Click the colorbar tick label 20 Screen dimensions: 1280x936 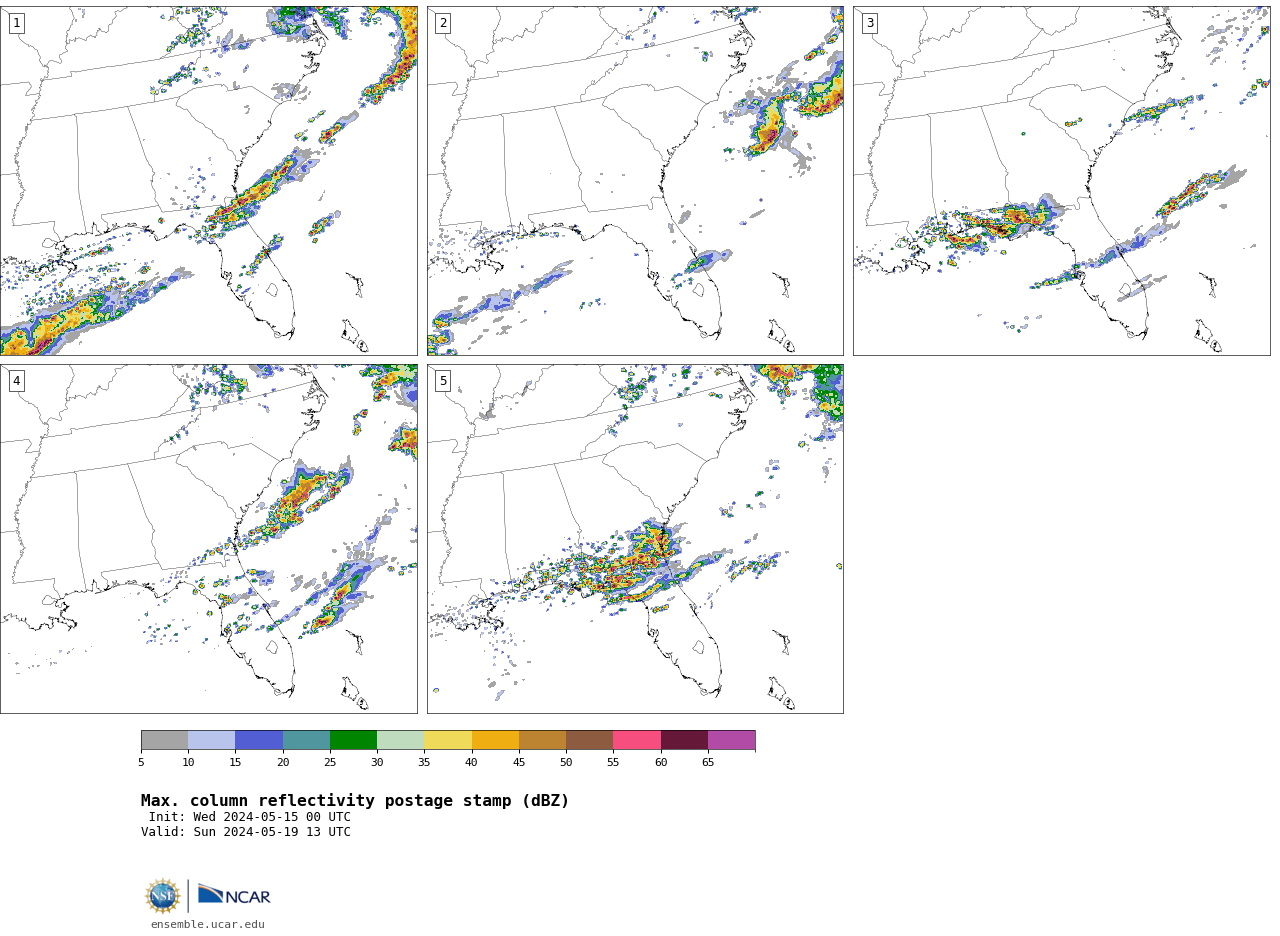pos(283,763)
